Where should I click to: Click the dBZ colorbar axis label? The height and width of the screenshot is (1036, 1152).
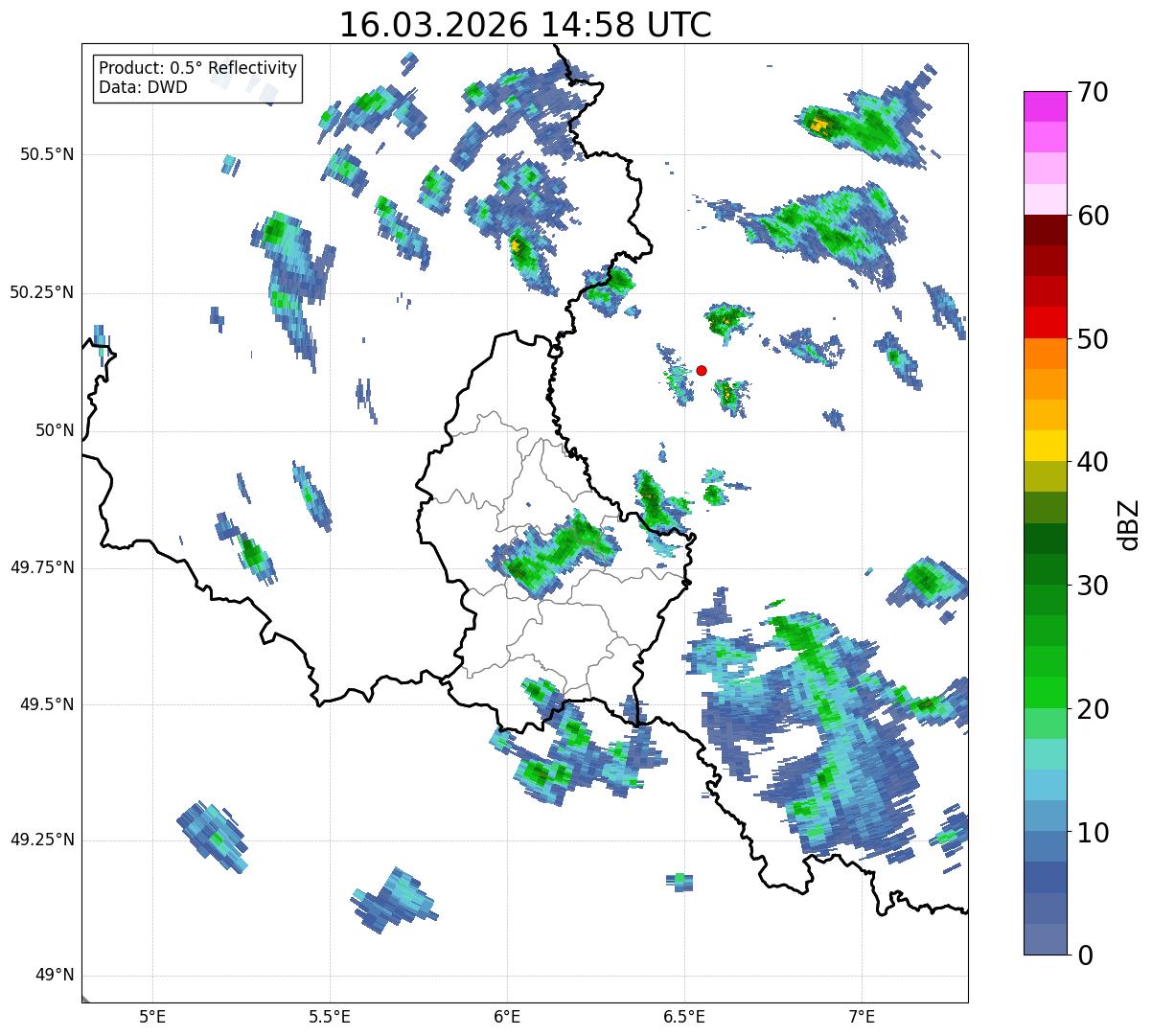1129,524
